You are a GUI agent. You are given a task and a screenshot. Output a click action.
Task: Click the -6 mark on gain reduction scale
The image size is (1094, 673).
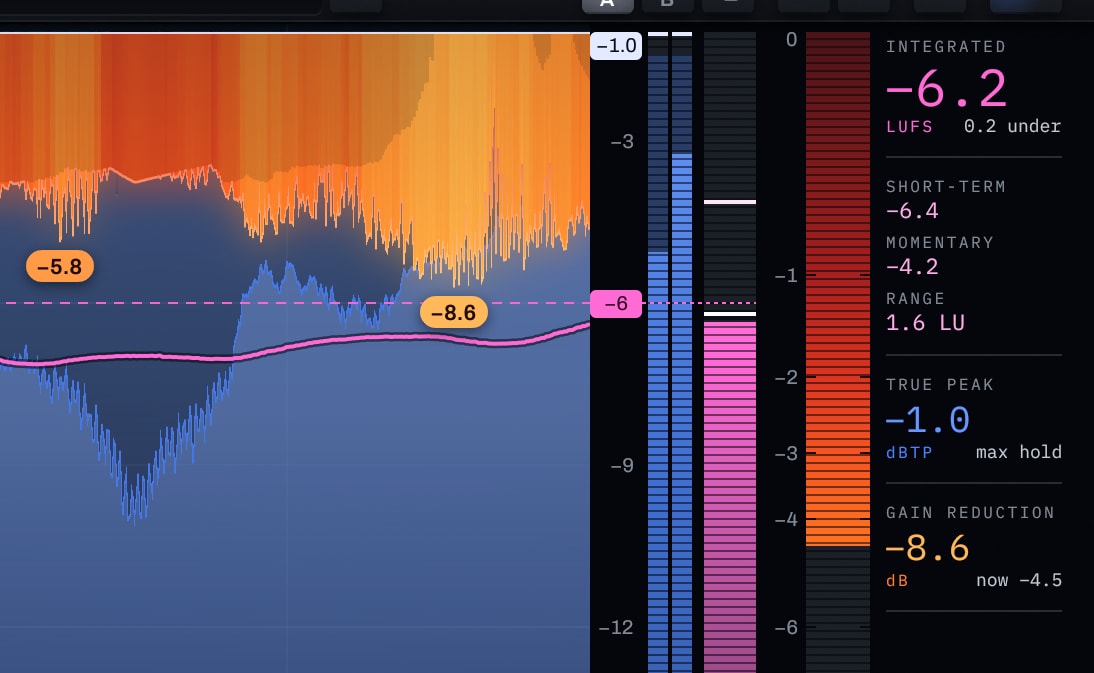click(x=786, y=627)
